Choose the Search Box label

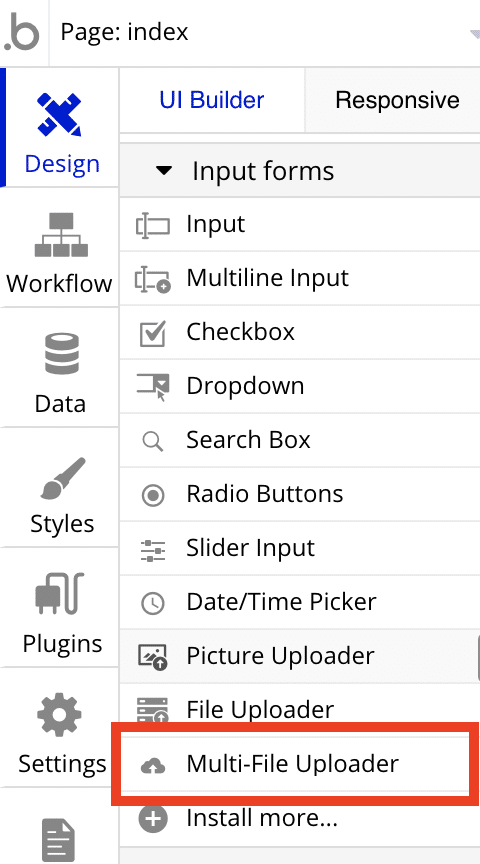(x=249, y=440)
